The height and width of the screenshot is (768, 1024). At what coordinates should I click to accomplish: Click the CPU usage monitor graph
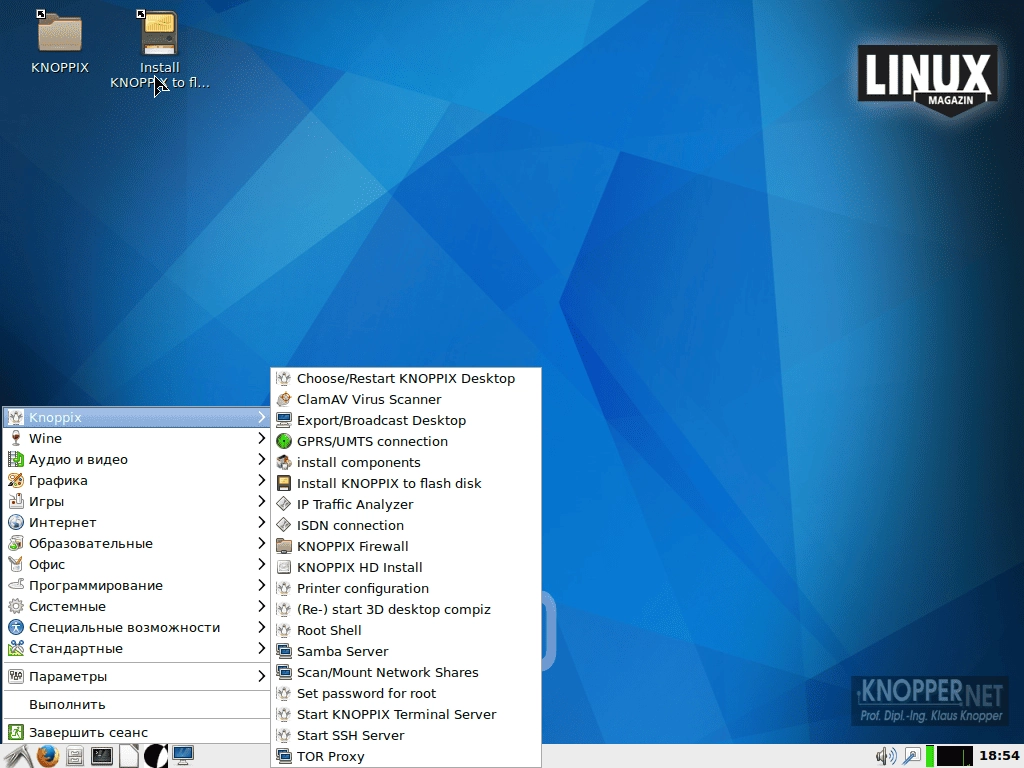[x=954, y=756]
